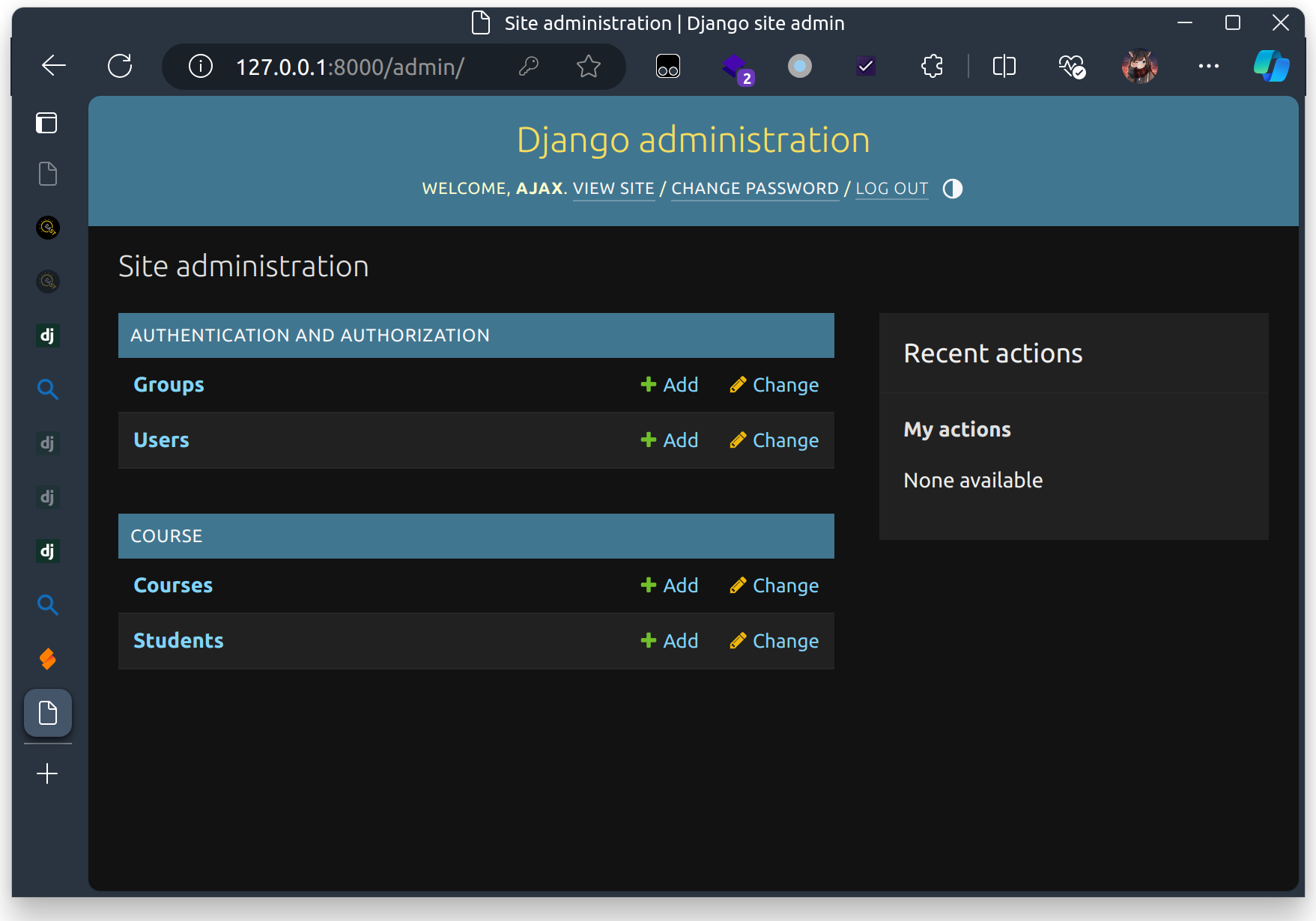1316x921 pixels.
Task: Switch to the first blank page tab
Action: (48, 174)
